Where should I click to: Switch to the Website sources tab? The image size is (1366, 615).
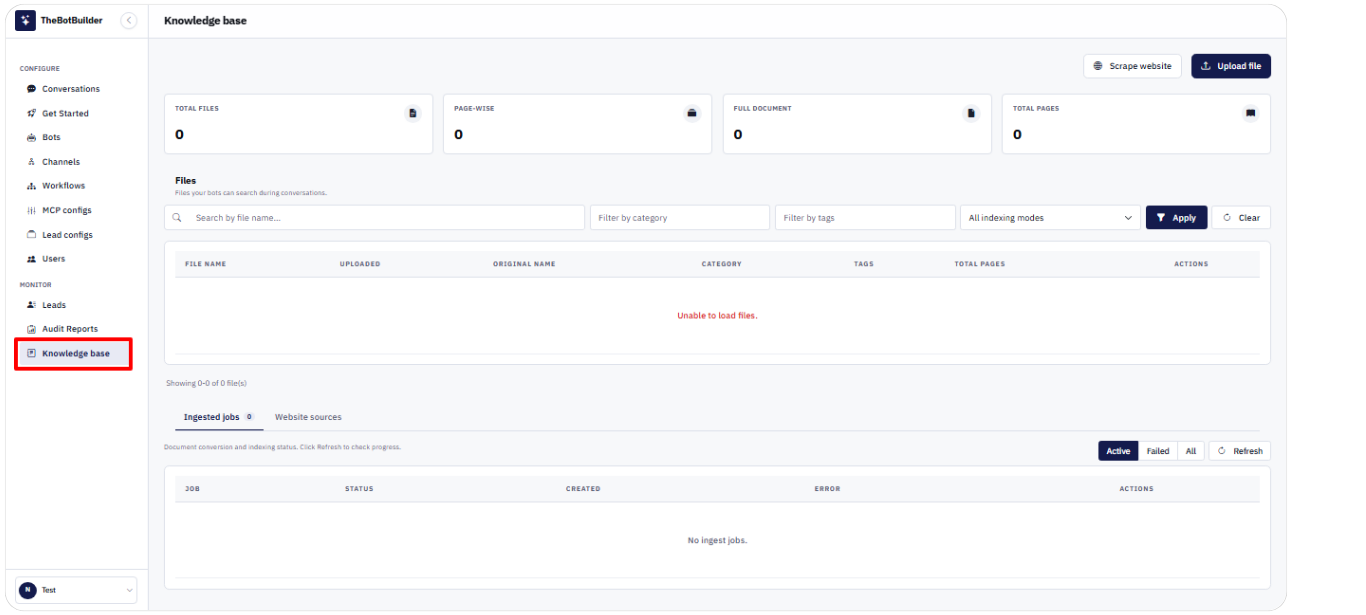[308, 417]
